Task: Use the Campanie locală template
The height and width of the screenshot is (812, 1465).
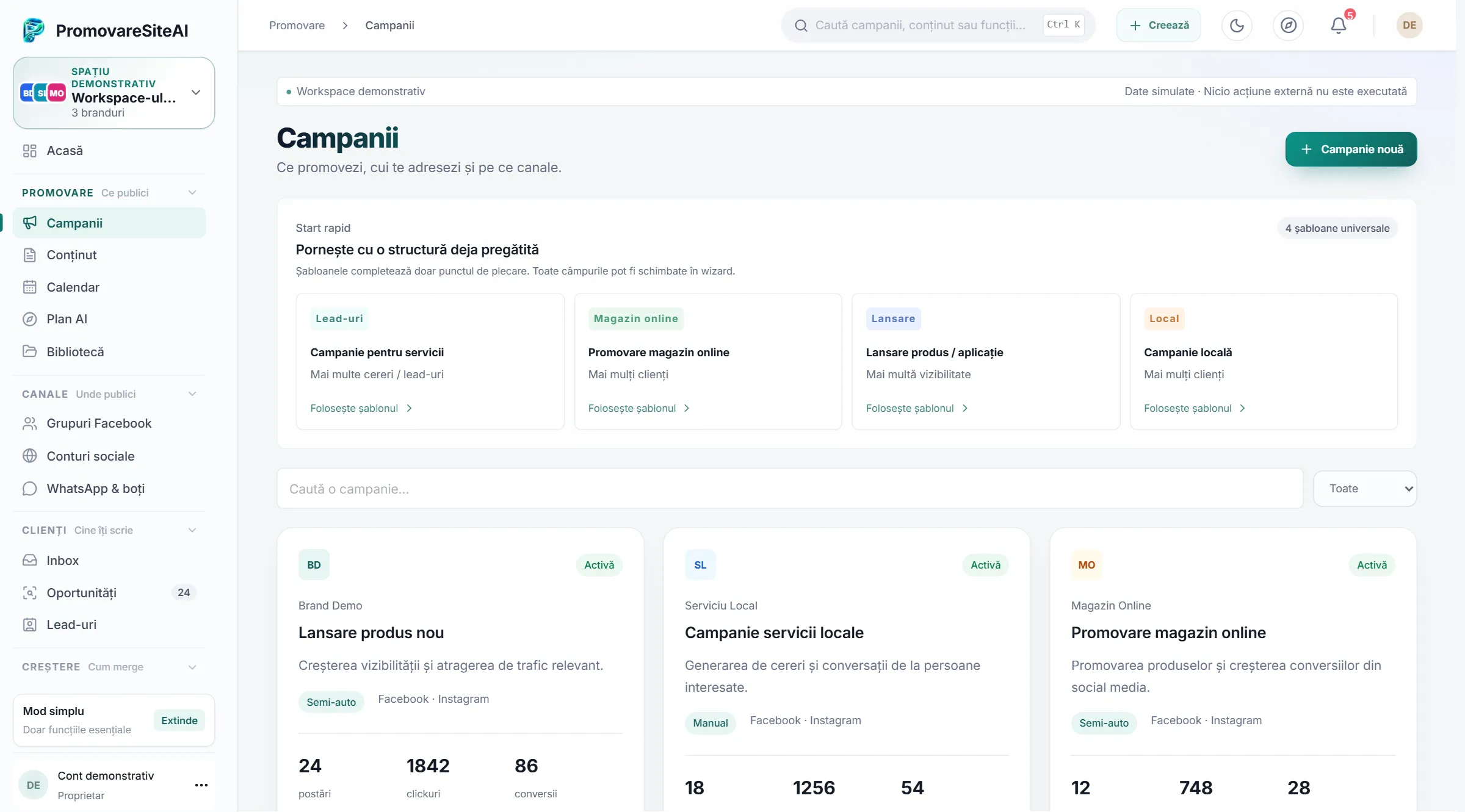Action: [x=1195, y=408]
